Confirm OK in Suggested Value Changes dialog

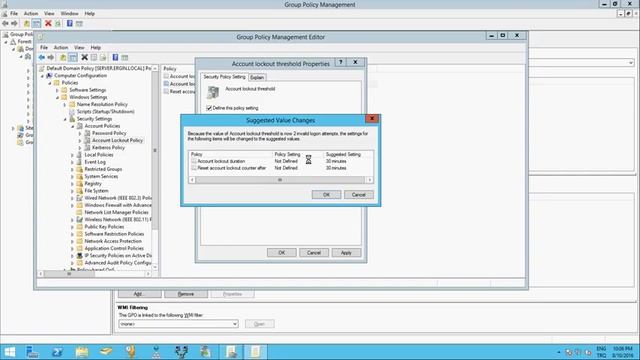(x=326, y=195)
